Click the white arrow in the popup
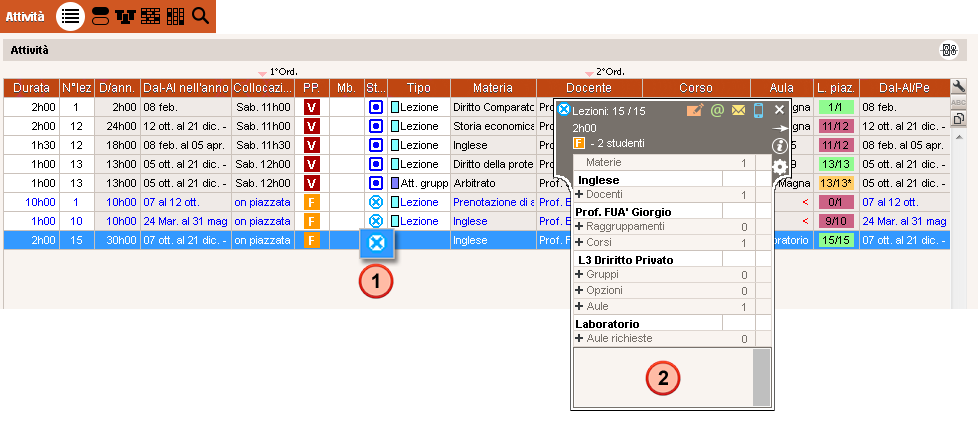Viewport: 978px width, 422px height. (x=780, y=128)
